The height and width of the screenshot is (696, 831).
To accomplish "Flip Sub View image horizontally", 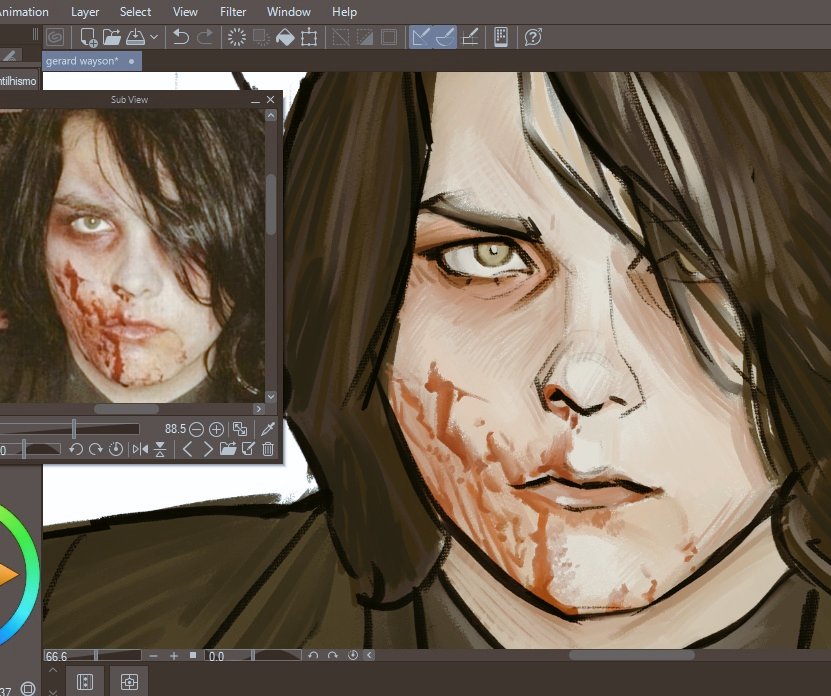I will pos(140,450).
